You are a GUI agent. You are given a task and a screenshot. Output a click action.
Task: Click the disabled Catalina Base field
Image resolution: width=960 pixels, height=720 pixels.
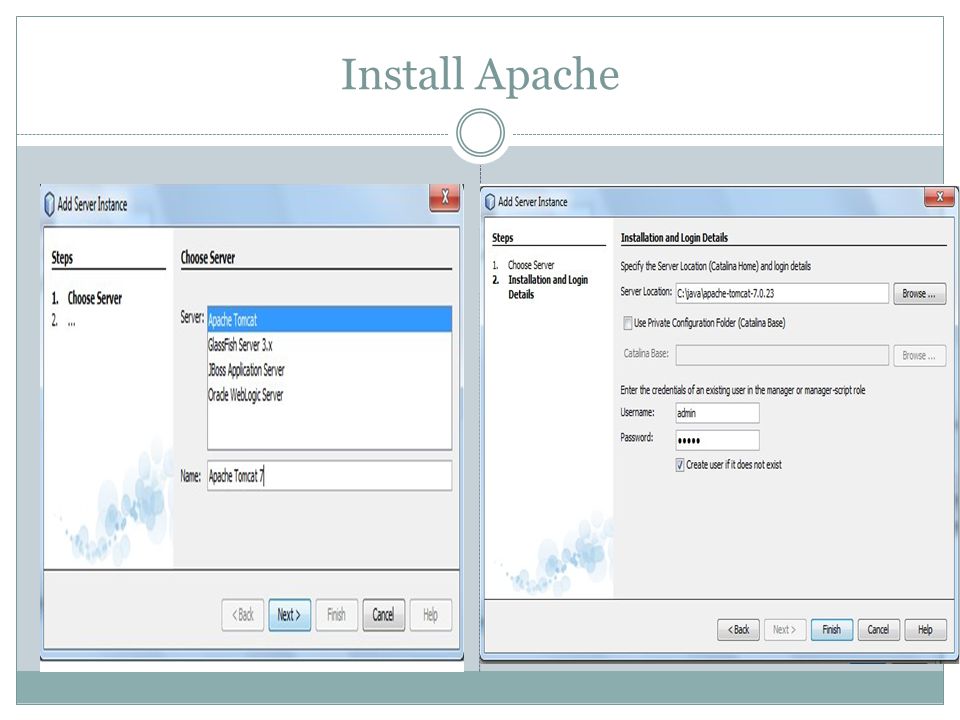(782, 355)
